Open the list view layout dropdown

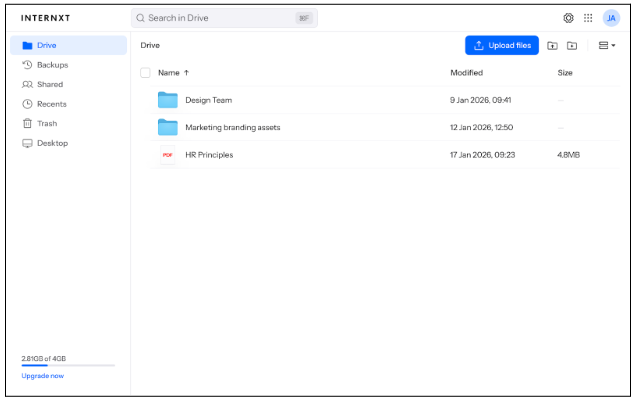606,46
